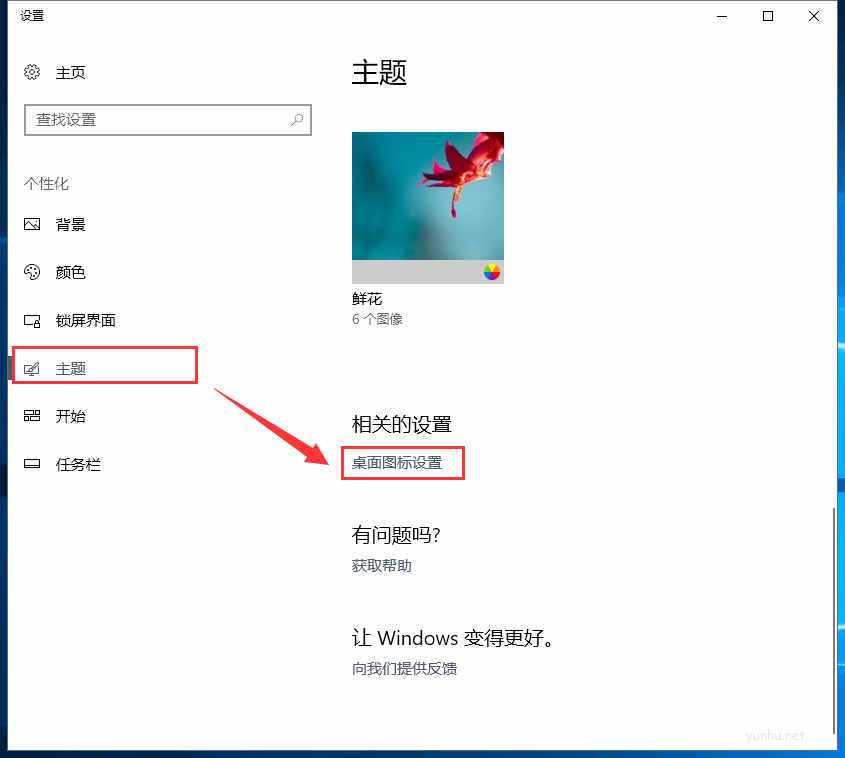Click the colorful Windows logo on theme preview

(489, 271)
